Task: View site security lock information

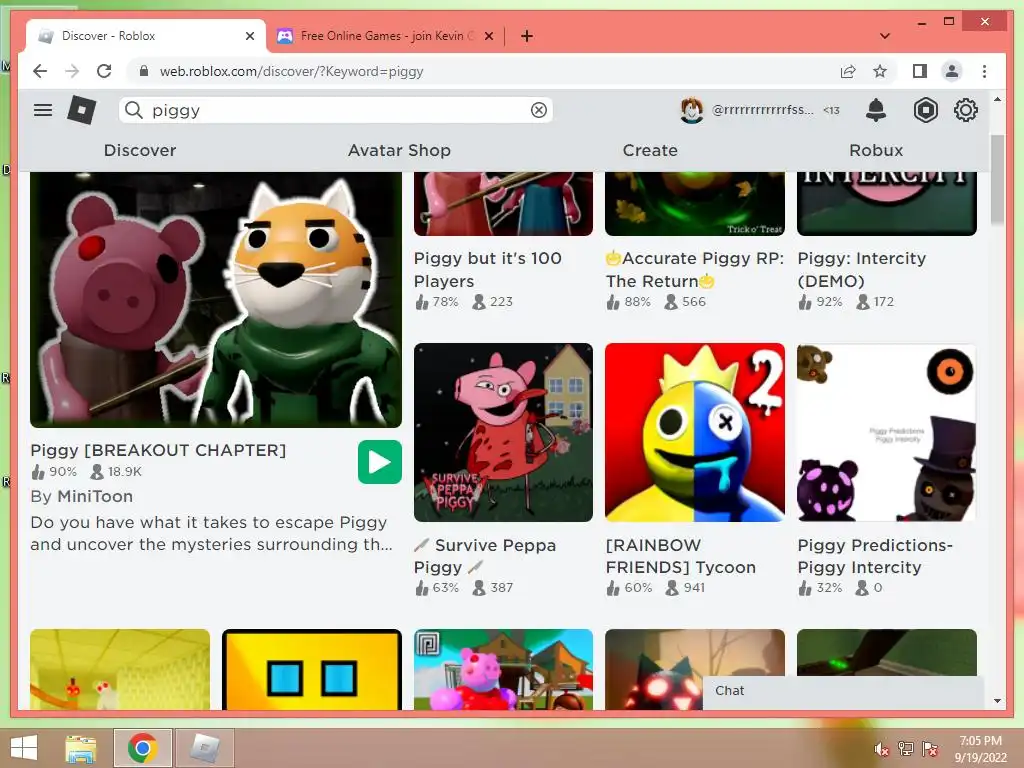Action: 144,71
